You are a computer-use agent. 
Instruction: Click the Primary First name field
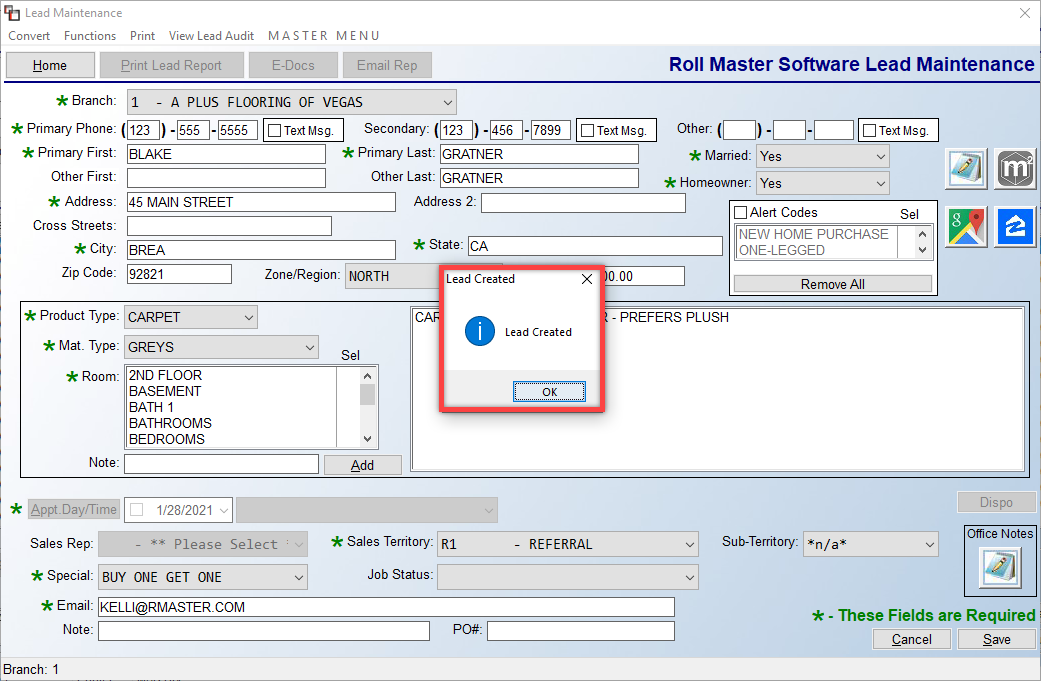pyautogui.click(x=226, y=154)
